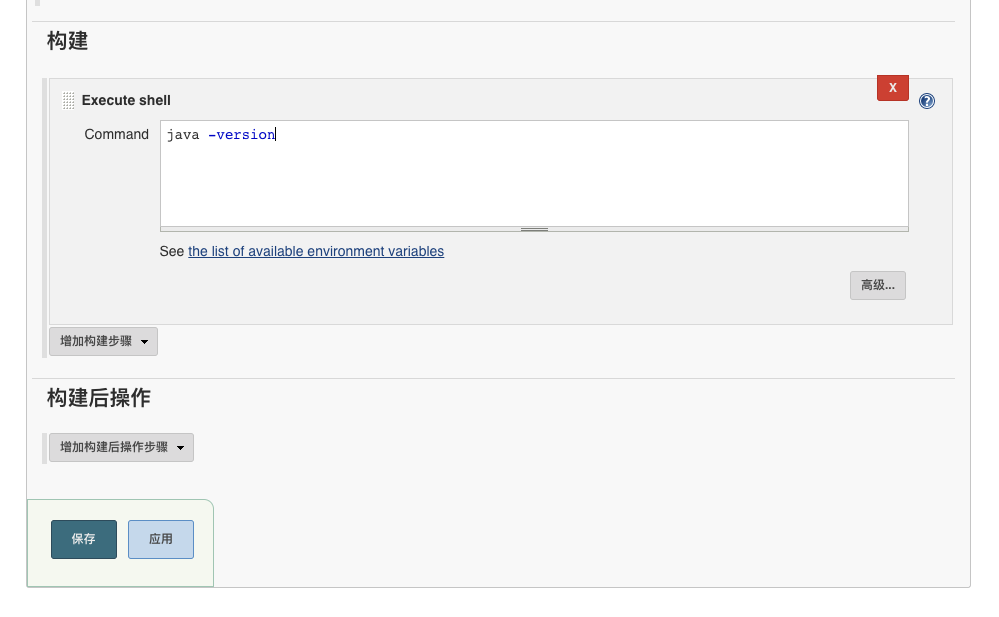
Task: Place cursor after java -version text
Action: point(277,134)
